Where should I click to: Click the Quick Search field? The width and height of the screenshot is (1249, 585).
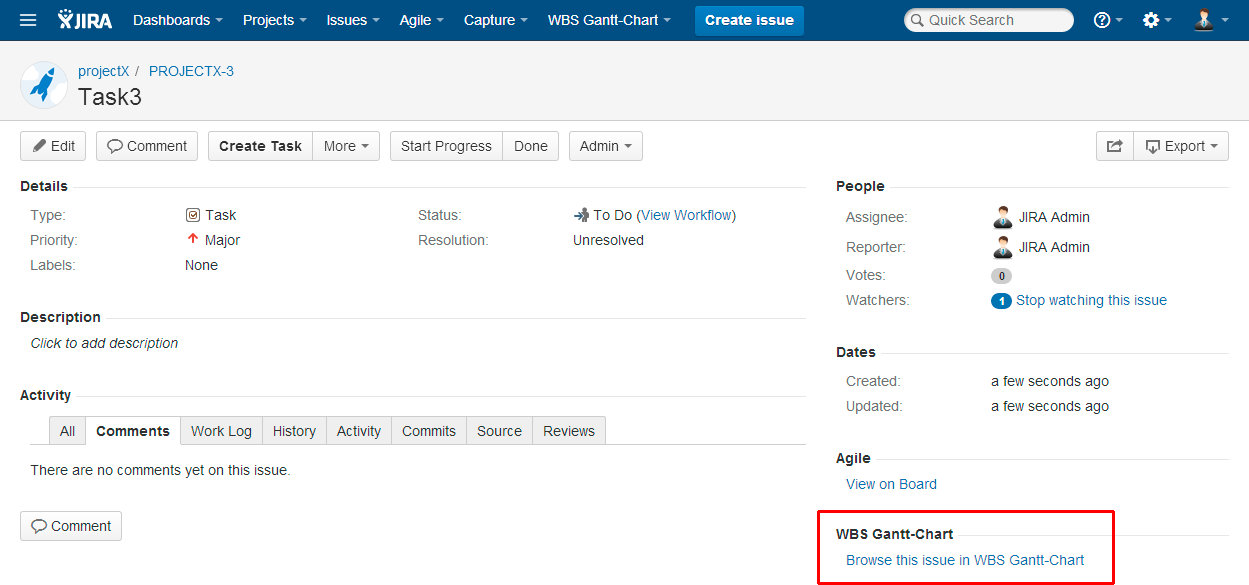coord(988,20)
